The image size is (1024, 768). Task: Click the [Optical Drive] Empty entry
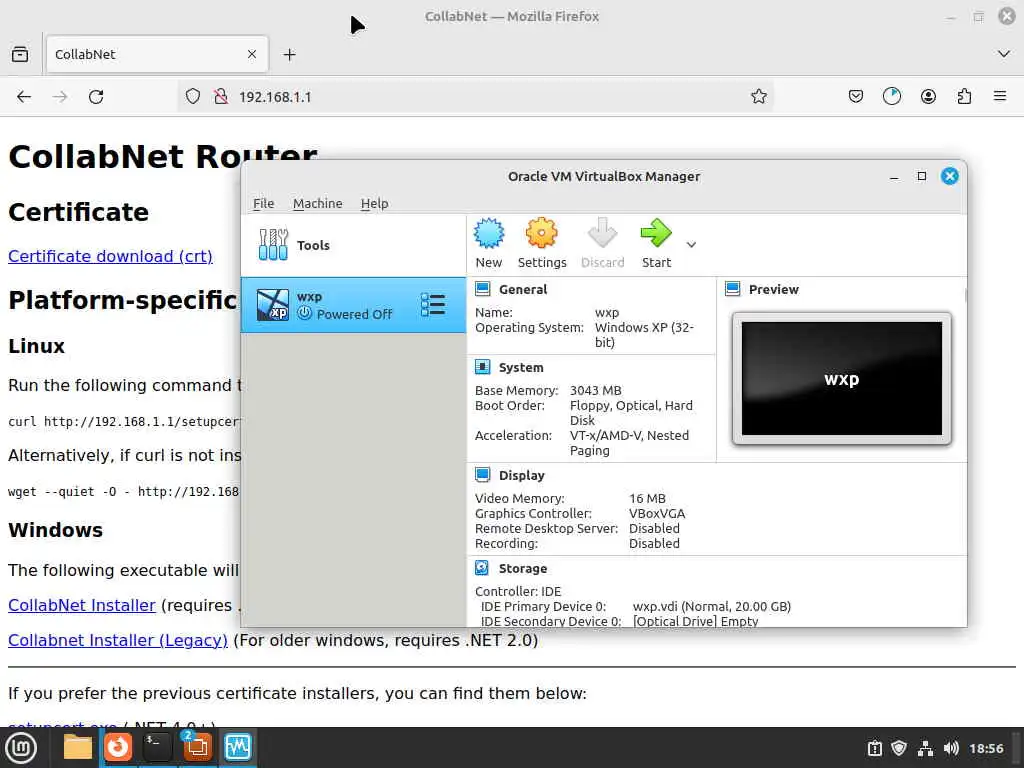point(695,621)
